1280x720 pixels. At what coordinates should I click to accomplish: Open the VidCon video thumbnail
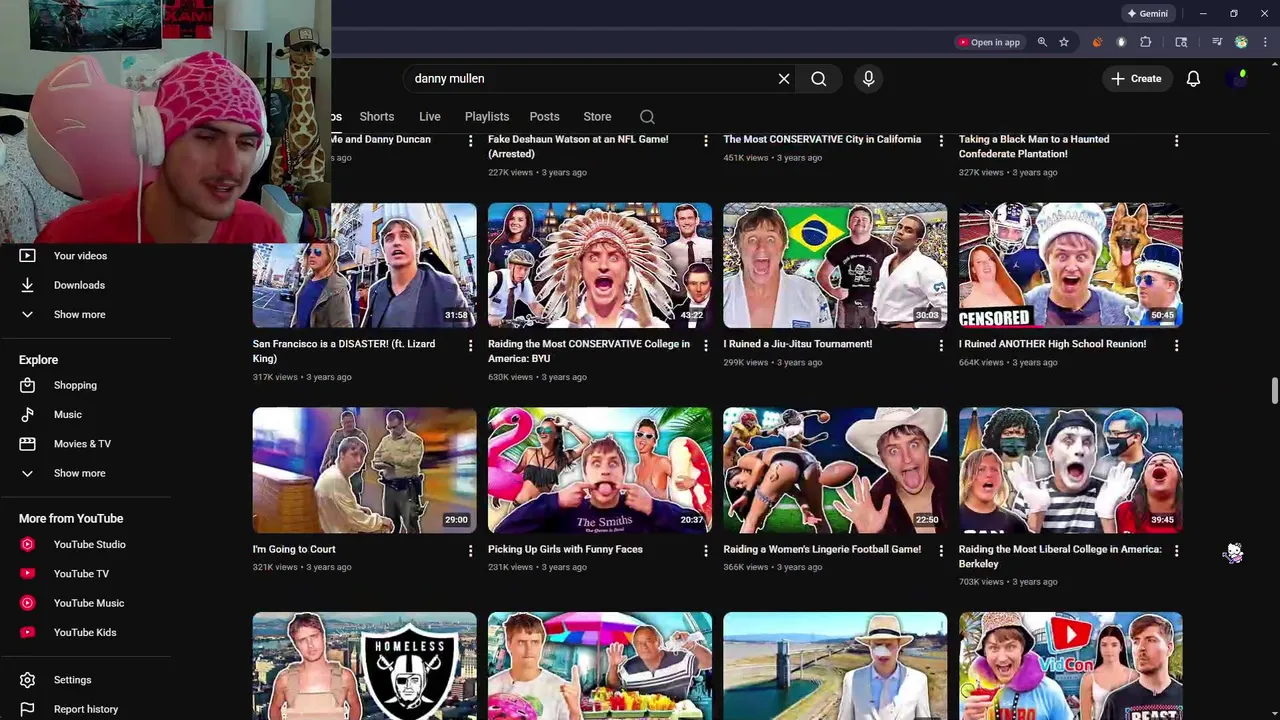(1070, 666)
